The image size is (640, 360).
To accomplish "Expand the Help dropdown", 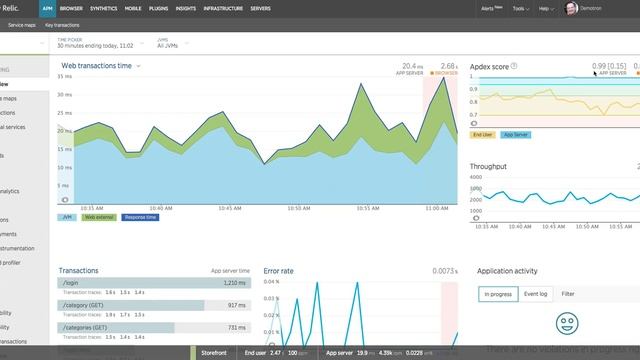I will (546, 9).
